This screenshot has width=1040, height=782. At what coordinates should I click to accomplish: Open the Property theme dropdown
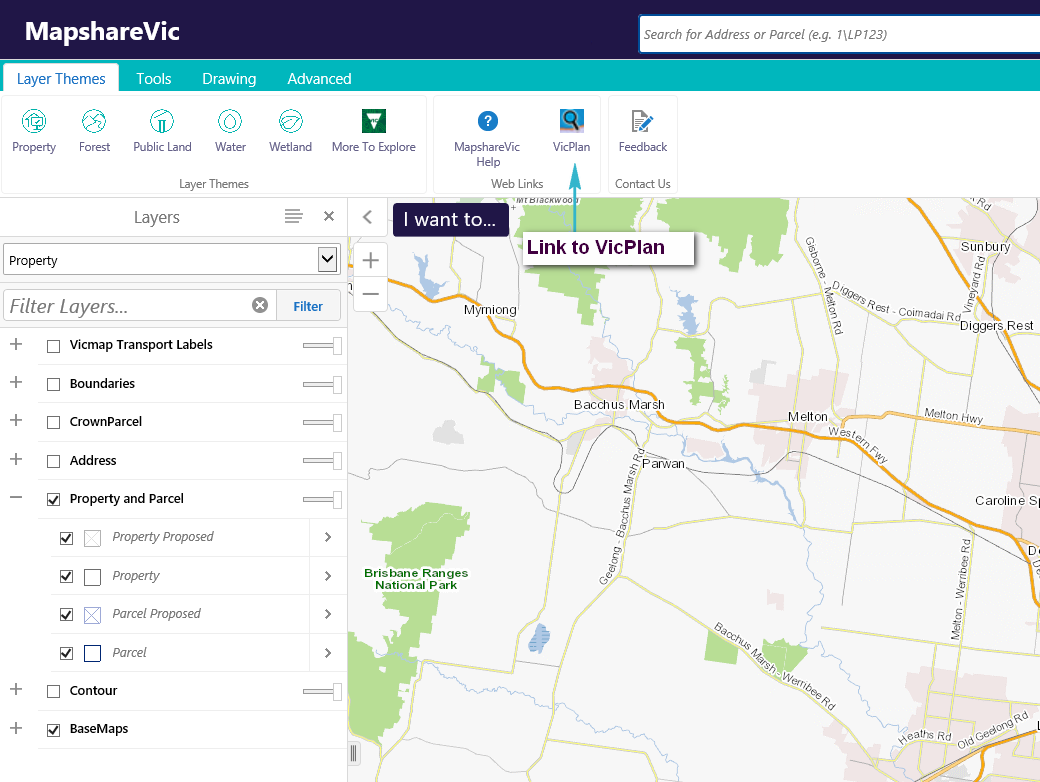[172, 259]
